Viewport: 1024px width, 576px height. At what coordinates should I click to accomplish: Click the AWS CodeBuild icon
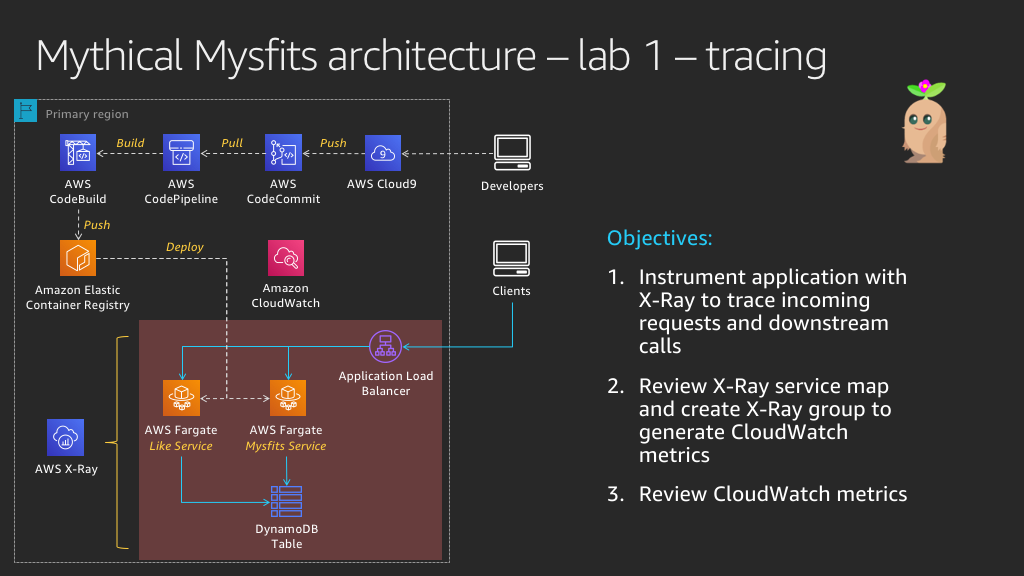tap(78, 153)
